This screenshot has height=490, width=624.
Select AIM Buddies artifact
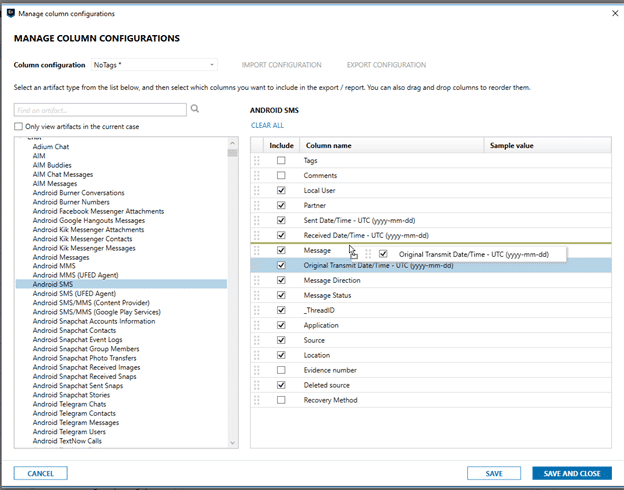tap(52, 165)
